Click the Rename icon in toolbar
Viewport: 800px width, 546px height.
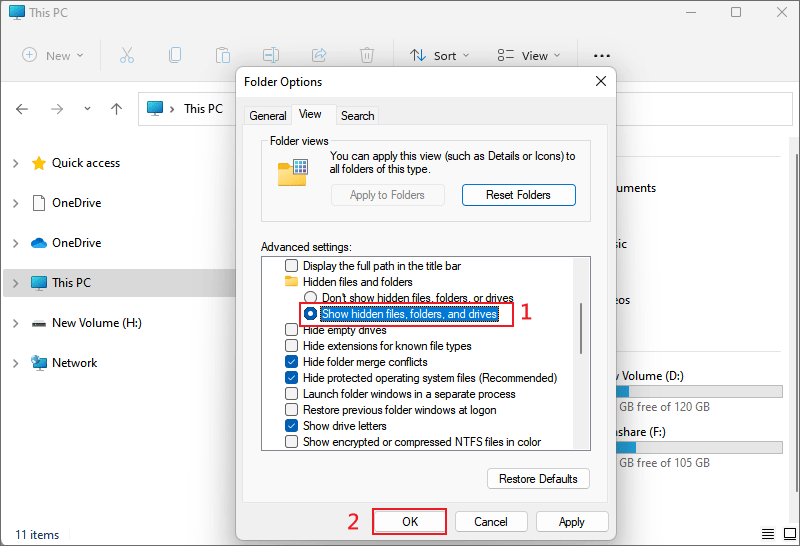point(270,55)
